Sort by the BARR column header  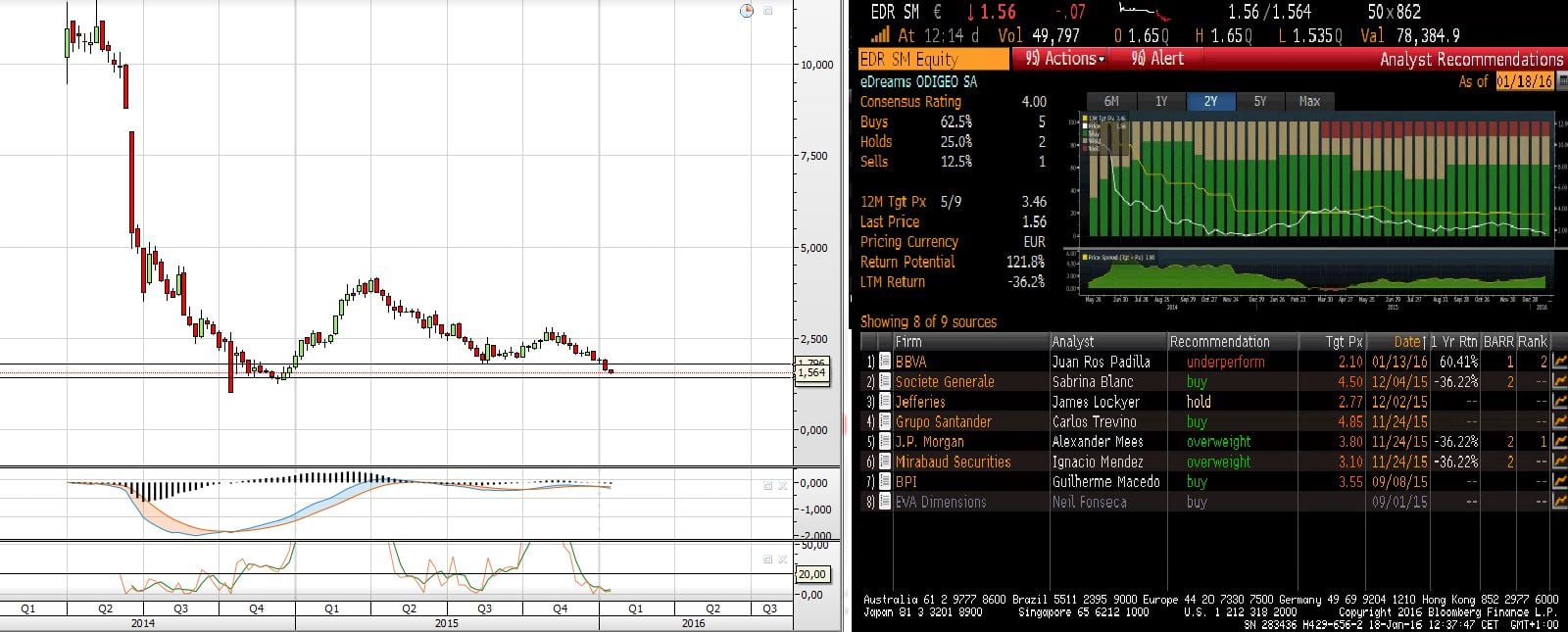click(x=1498, y=342)
